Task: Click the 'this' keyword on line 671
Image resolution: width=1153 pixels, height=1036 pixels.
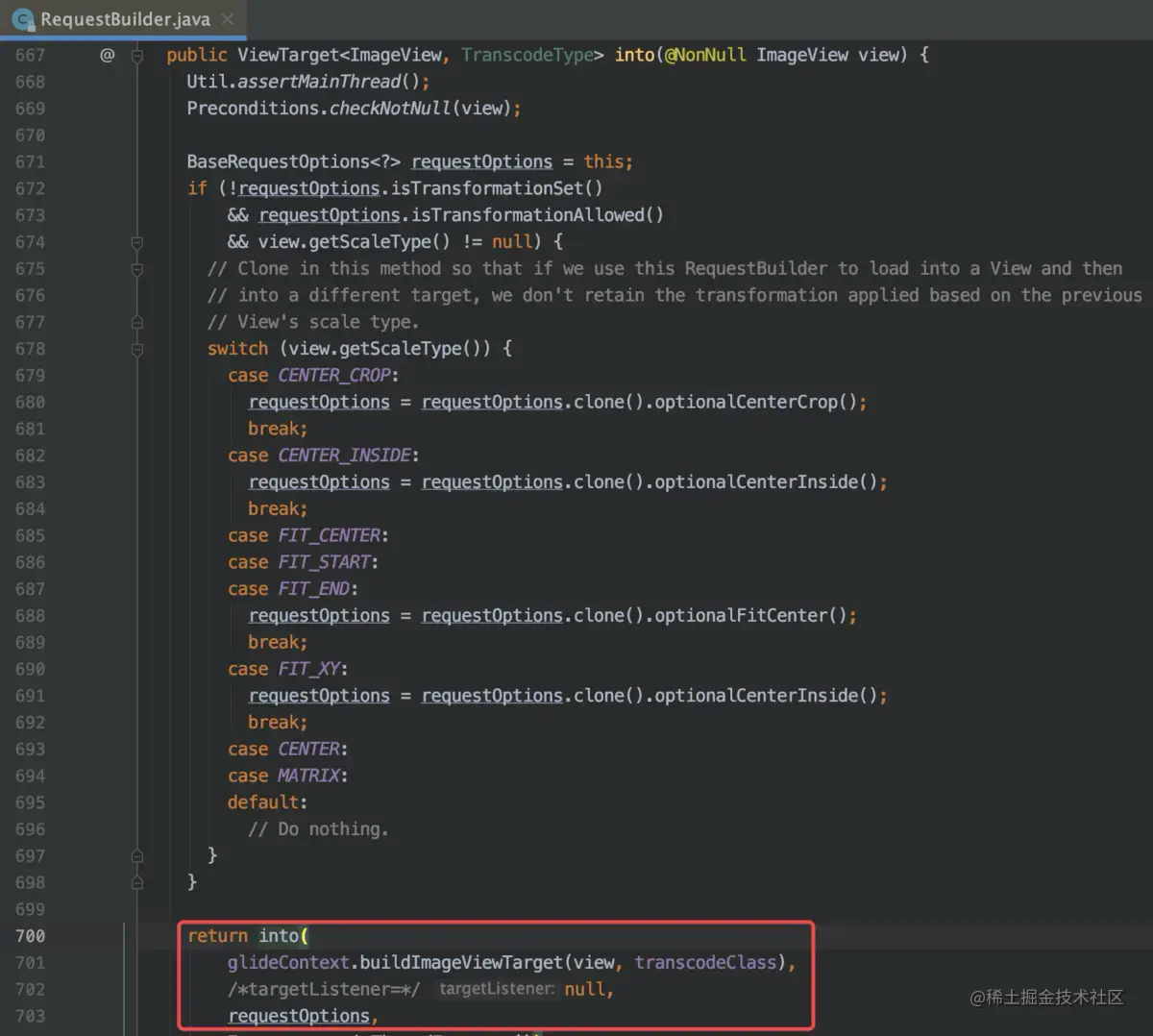Action: click(x=602, y=161)
